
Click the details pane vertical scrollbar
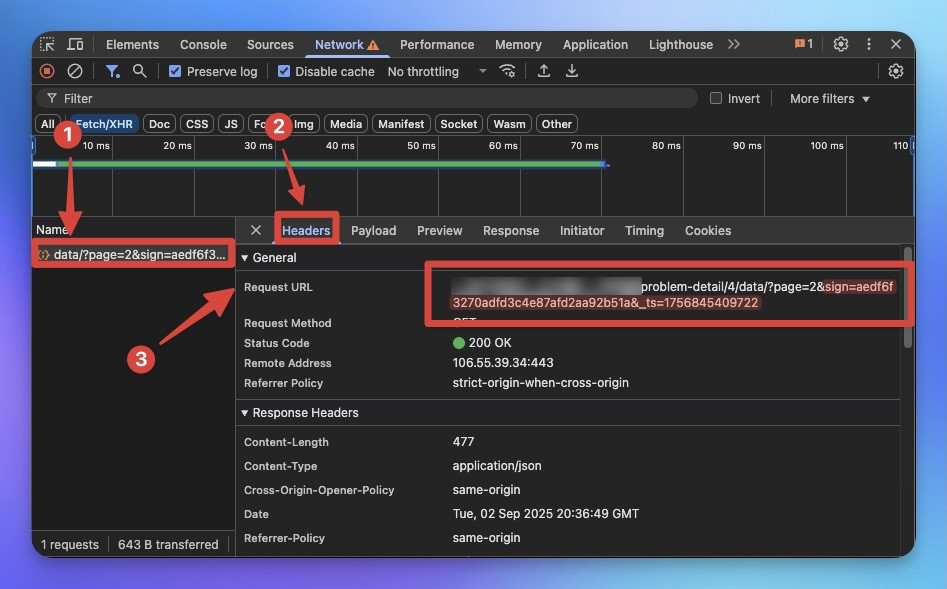coord(907,297)
